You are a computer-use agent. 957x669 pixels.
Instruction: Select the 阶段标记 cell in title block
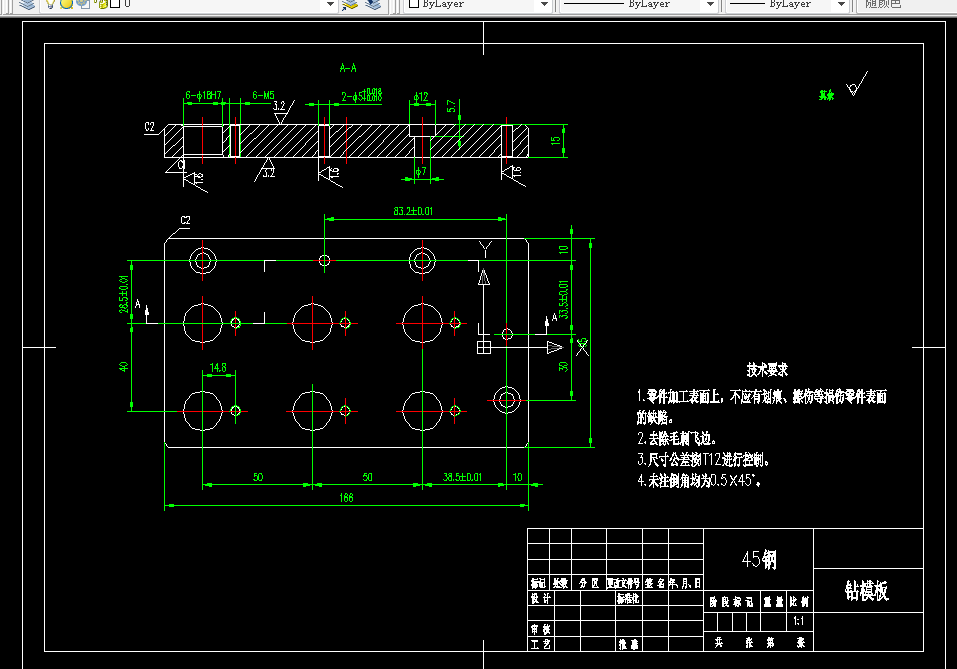pyautogui.click(x=731, y=602)
